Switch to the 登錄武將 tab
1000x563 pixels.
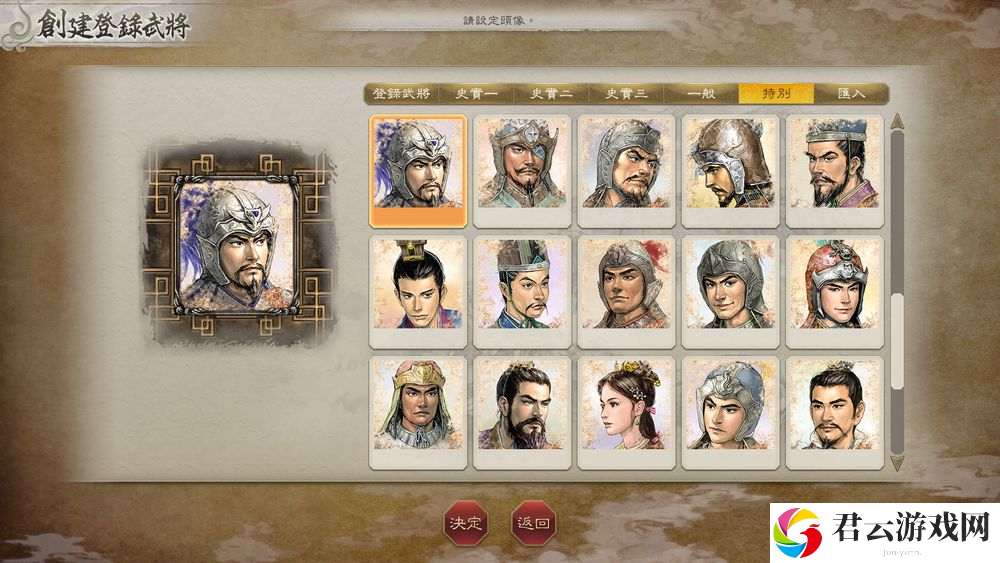[x=401, y=94]
